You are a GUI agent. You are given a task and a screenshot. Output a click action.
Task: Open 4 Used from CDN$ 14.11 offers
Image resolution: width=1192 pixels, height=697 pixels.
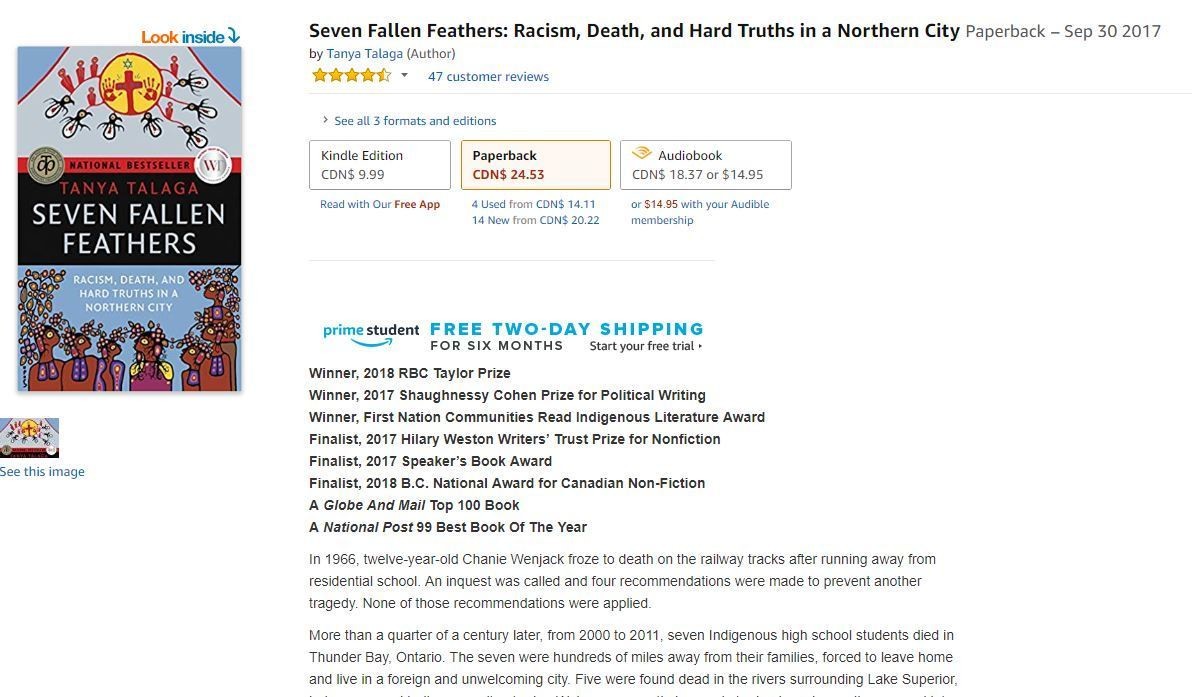(533, 204)
